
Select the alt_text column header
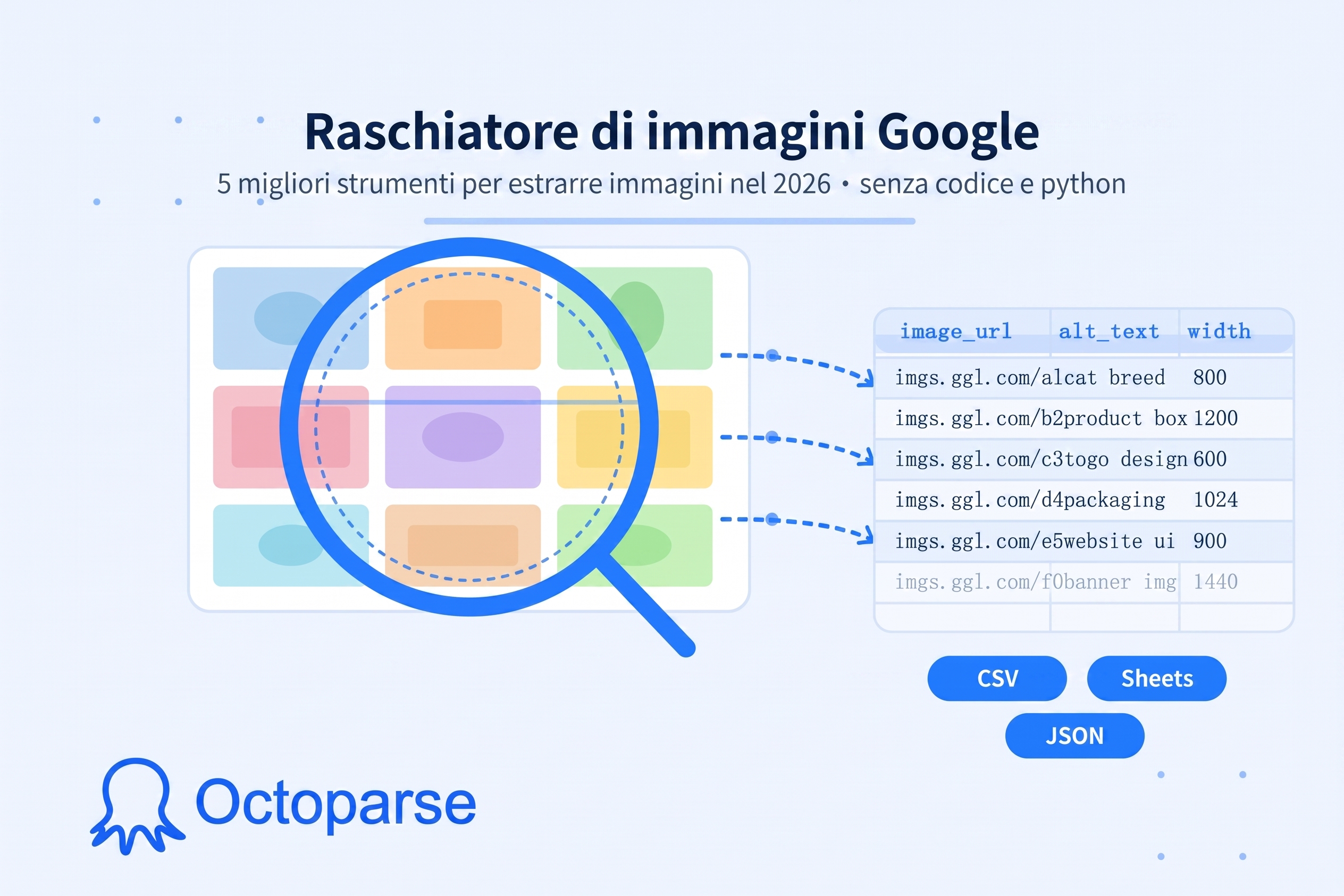coord(1108,332)
